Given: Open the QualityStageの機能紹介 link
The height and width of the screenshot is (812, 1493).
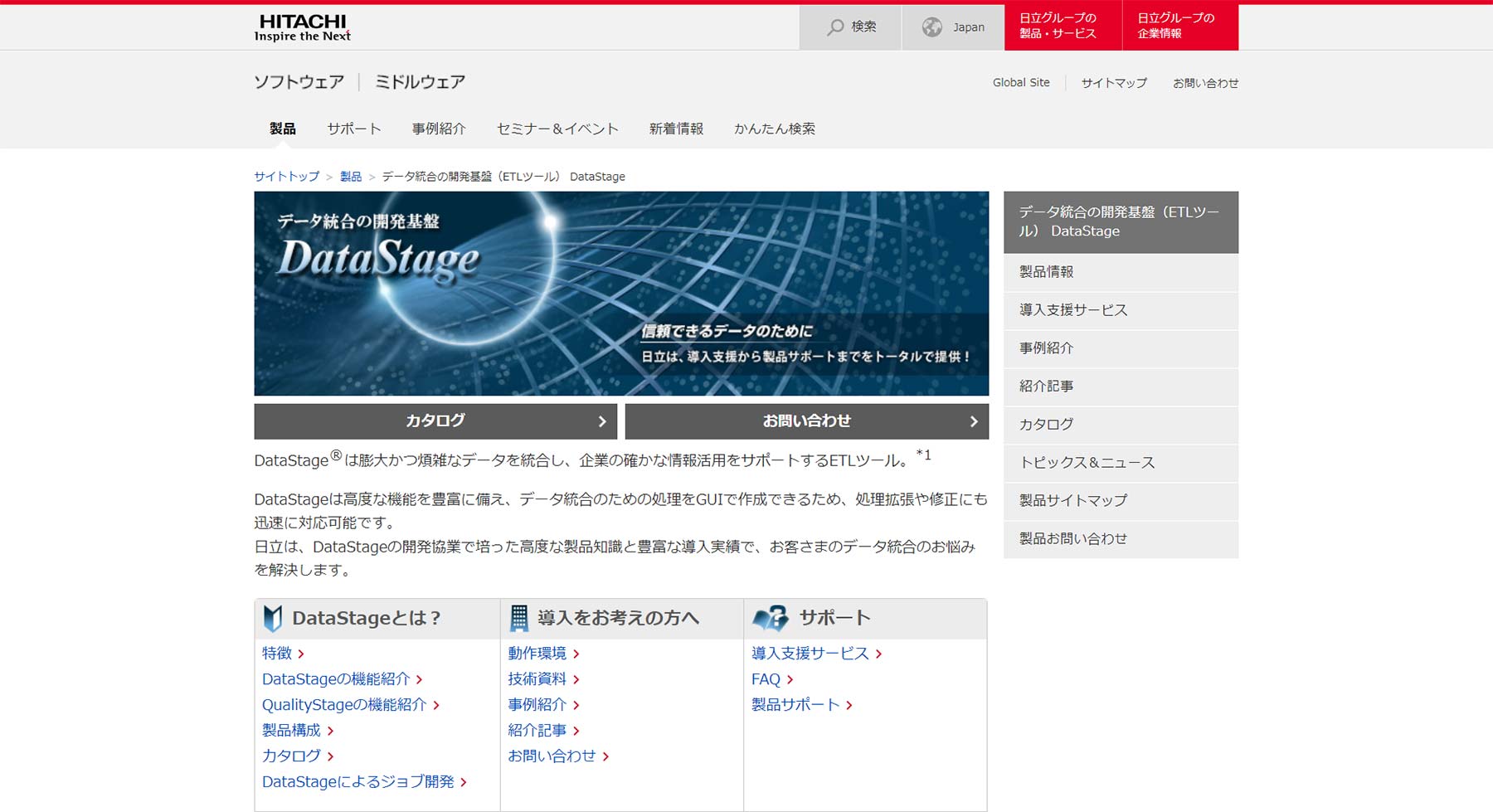Looking at the screenshot, I should click(x=344, y=705).
